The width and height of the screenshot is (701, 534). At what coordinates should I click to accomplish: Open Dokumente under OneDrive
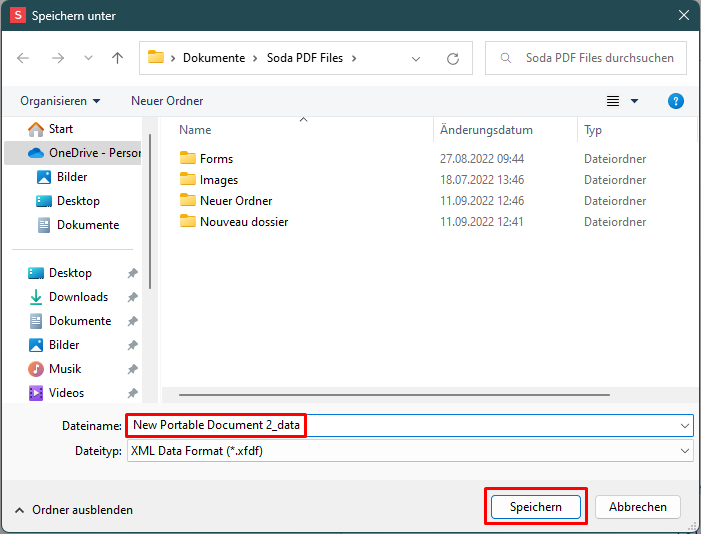tap(88, 225)
